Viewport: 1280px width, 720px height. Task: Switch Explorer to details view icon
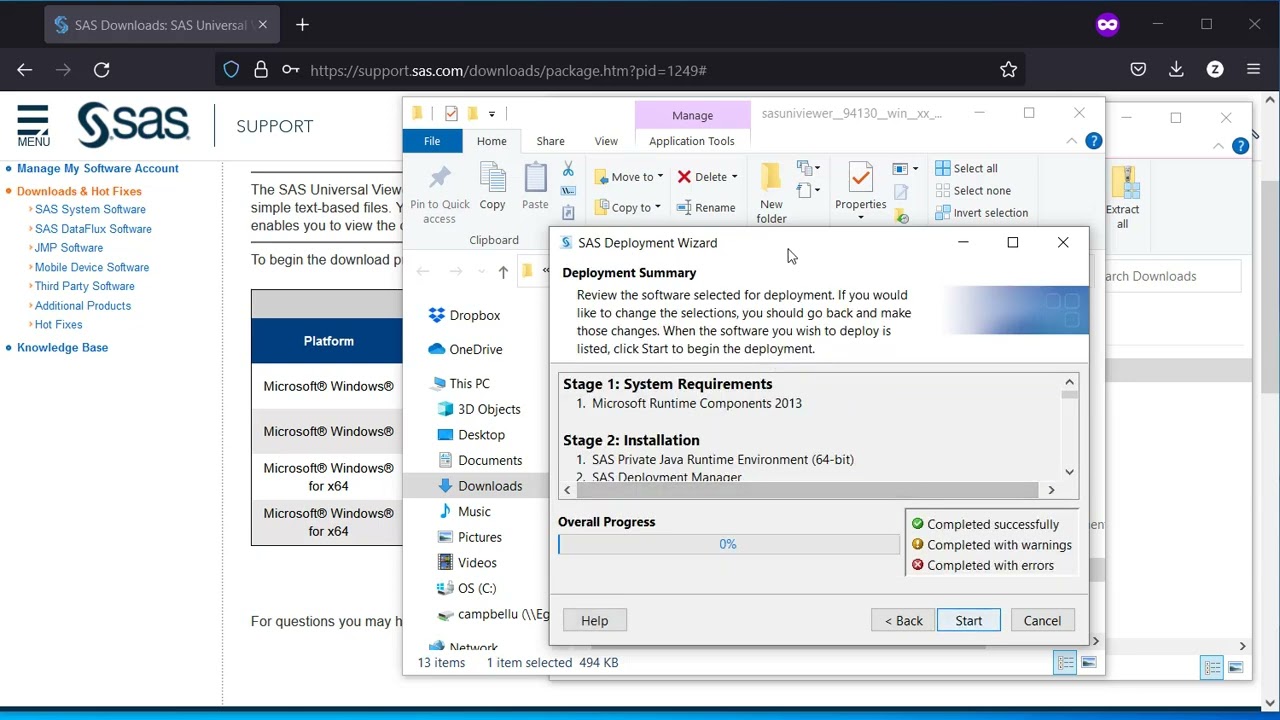point(1065,663)
